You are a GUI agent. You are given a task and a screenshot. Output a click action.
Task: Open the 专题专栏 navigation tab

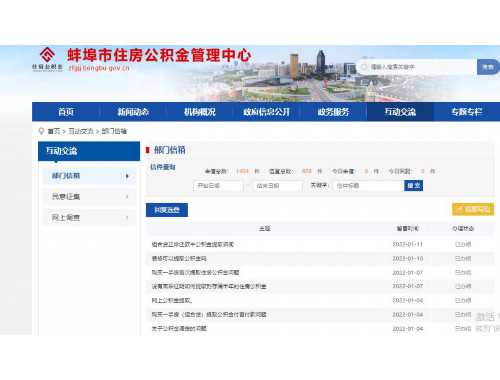tap(467, 112)
